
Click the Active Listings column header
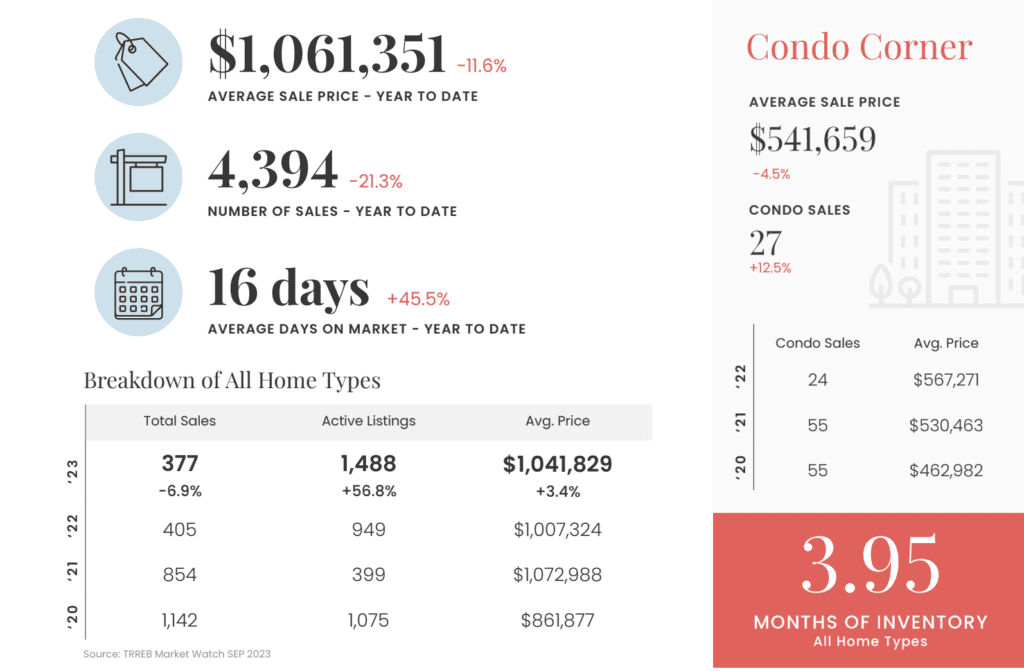368,421
